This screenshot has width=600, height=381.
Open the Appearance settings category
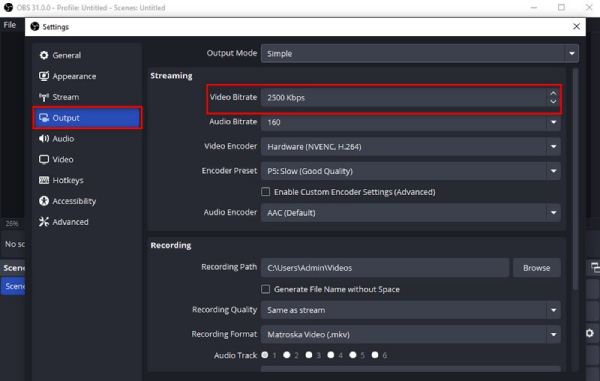click(87, 76)
